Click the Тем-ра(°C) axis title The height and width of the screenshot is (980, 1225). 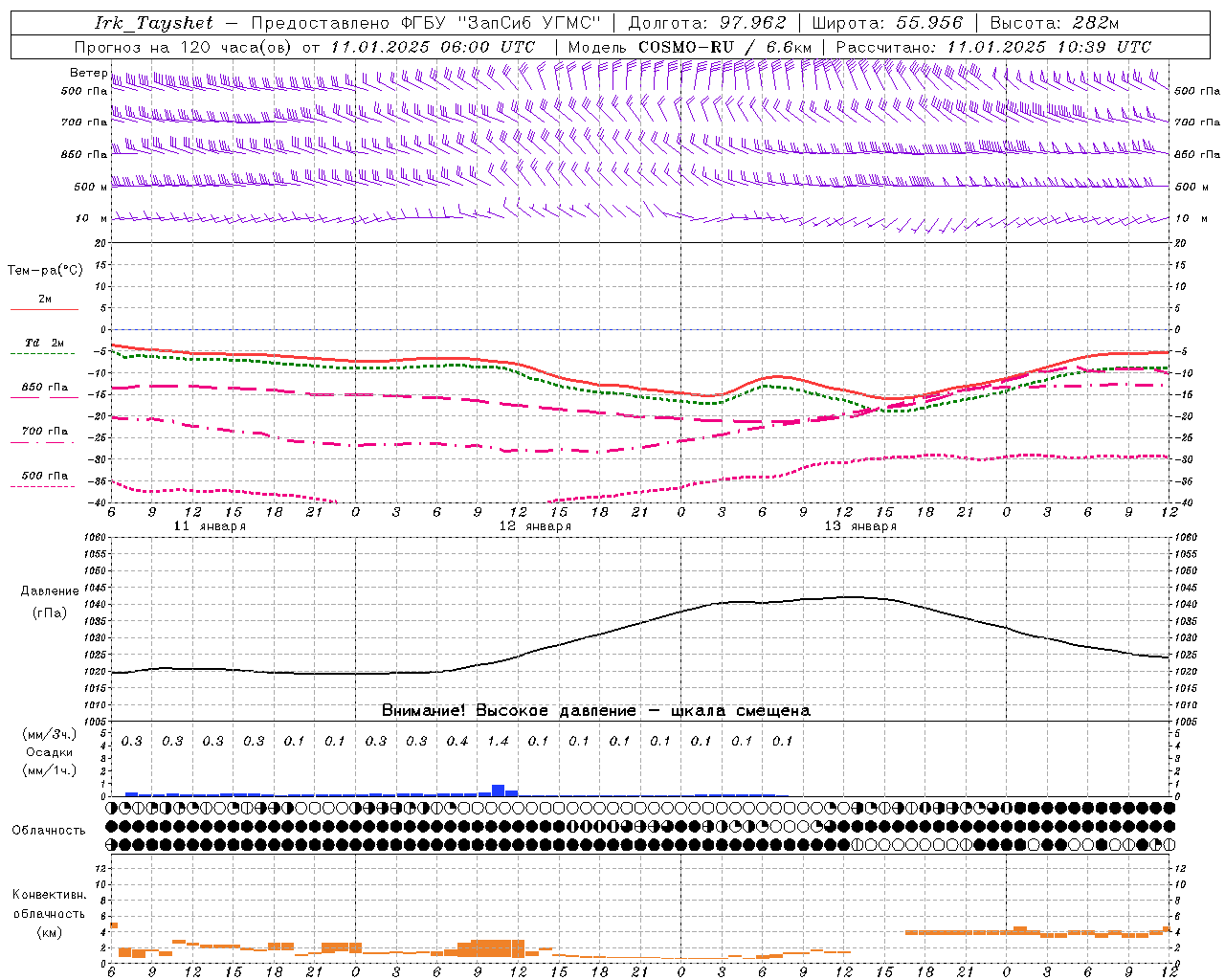pos(45,271)
